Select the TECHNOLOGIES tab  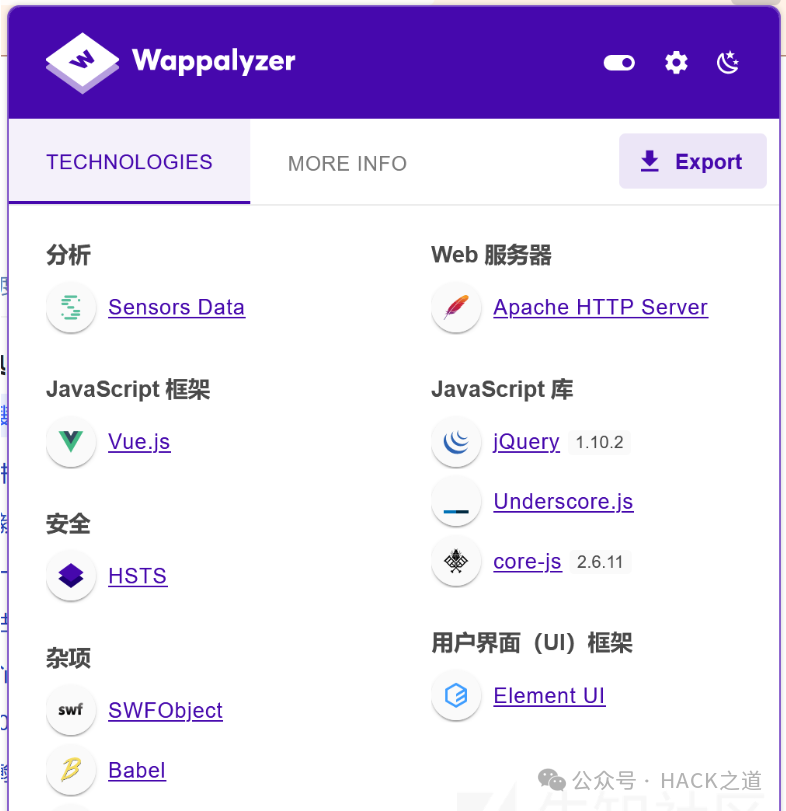tap(129, 162)
